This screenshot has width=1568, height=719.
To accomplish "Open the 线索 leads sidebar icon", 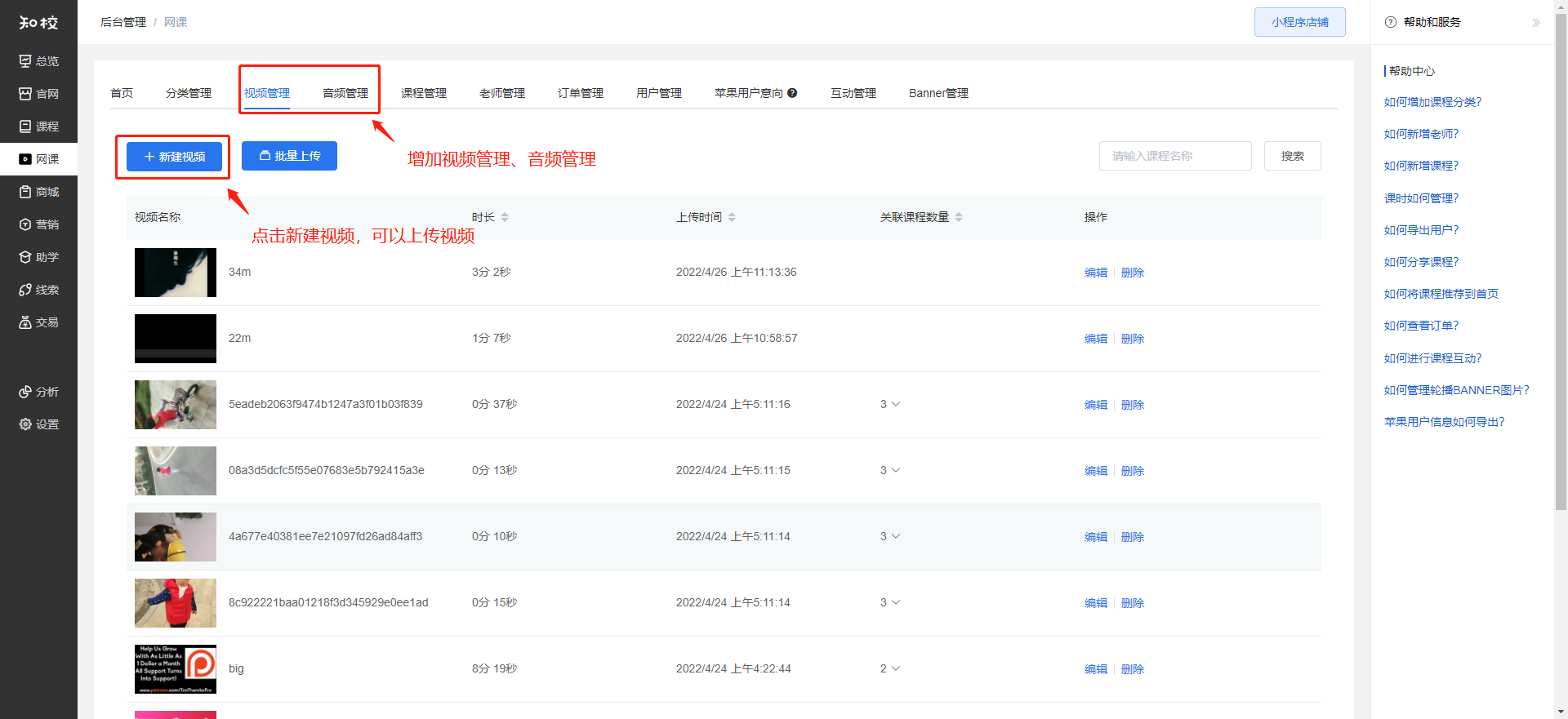I will (x=25, y=290).
